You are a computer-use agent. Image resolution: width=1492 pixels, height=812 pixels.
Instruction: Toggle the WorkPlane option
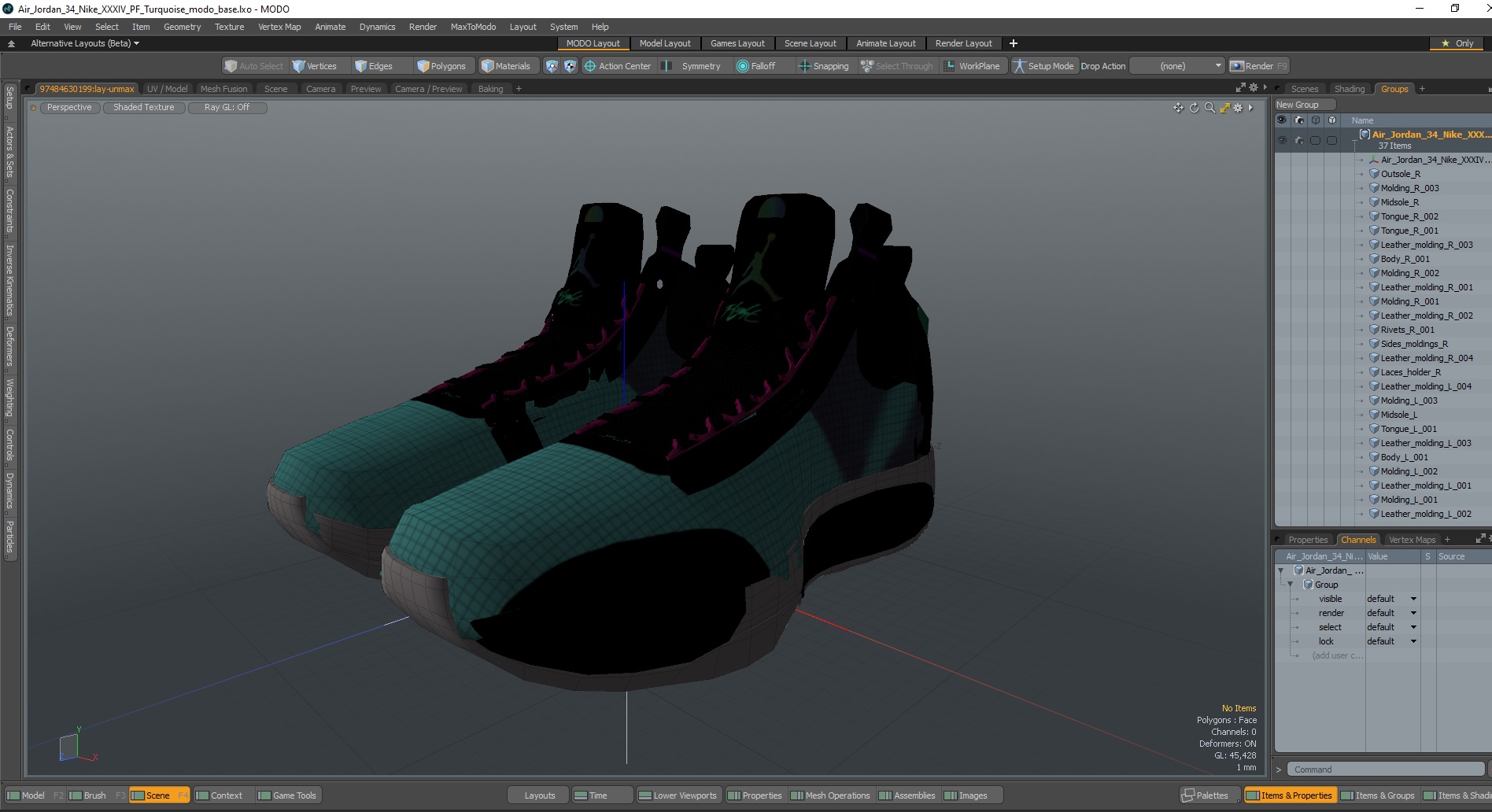[973, 66]
